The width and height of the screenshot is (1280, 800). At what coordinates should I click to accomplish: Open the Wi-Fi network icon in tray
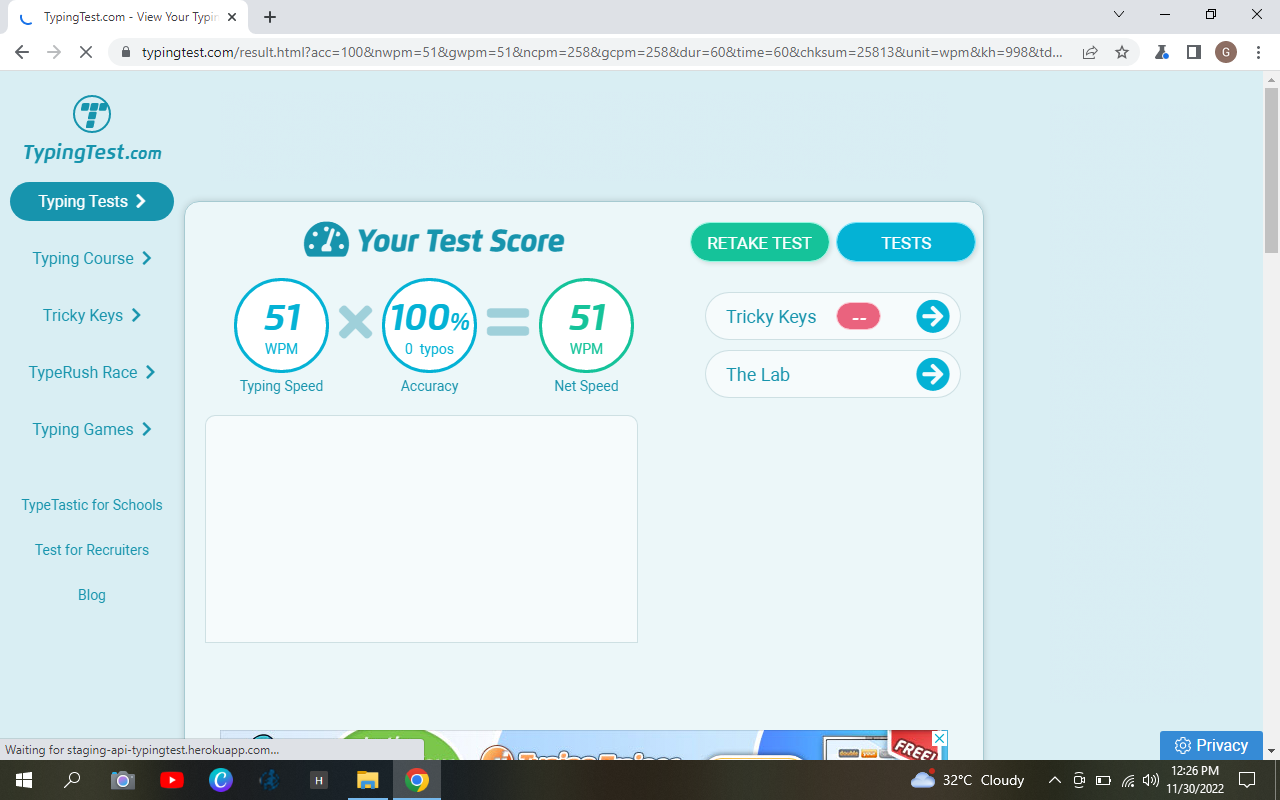pos(1128,780)
